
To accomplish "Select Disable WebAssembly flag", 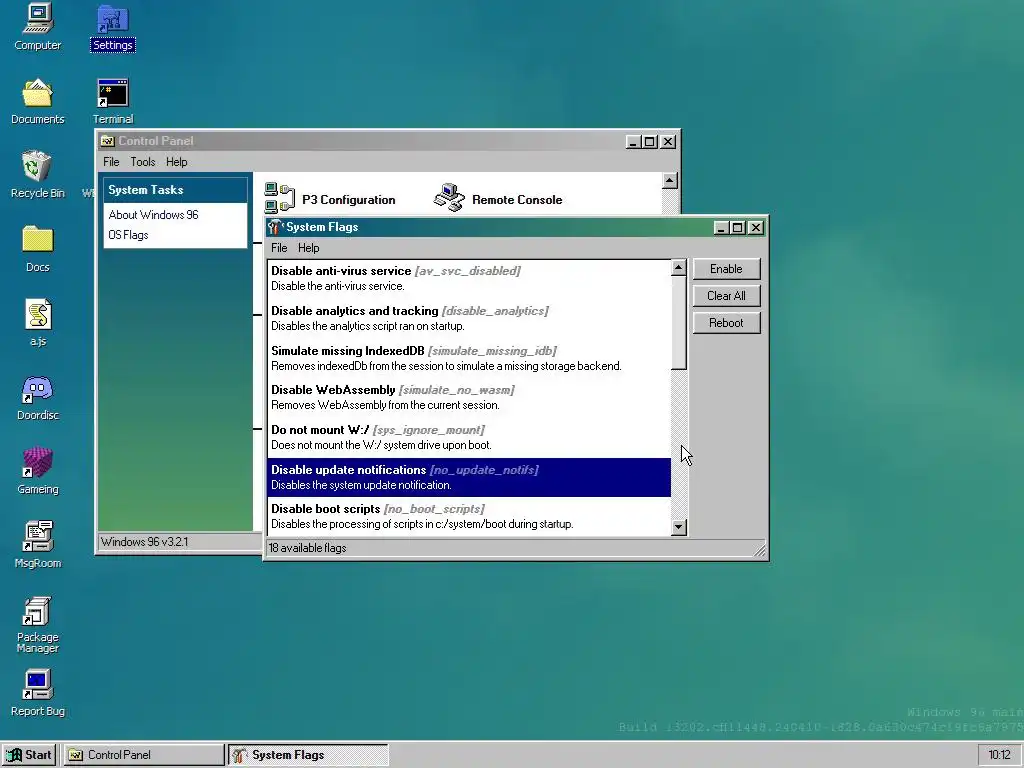I will point(469,397).
